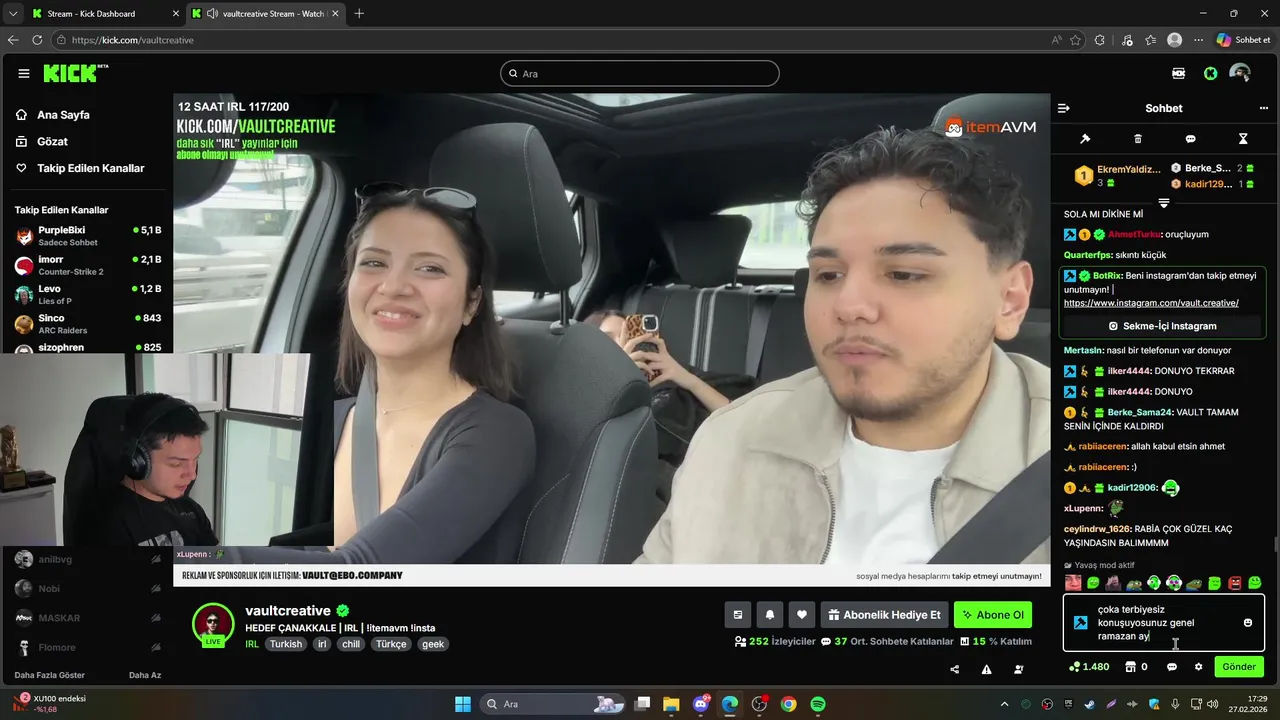Open imorr channel in followed list
The width and height of the screenshot is (1280, 720).
coord(87,265)
